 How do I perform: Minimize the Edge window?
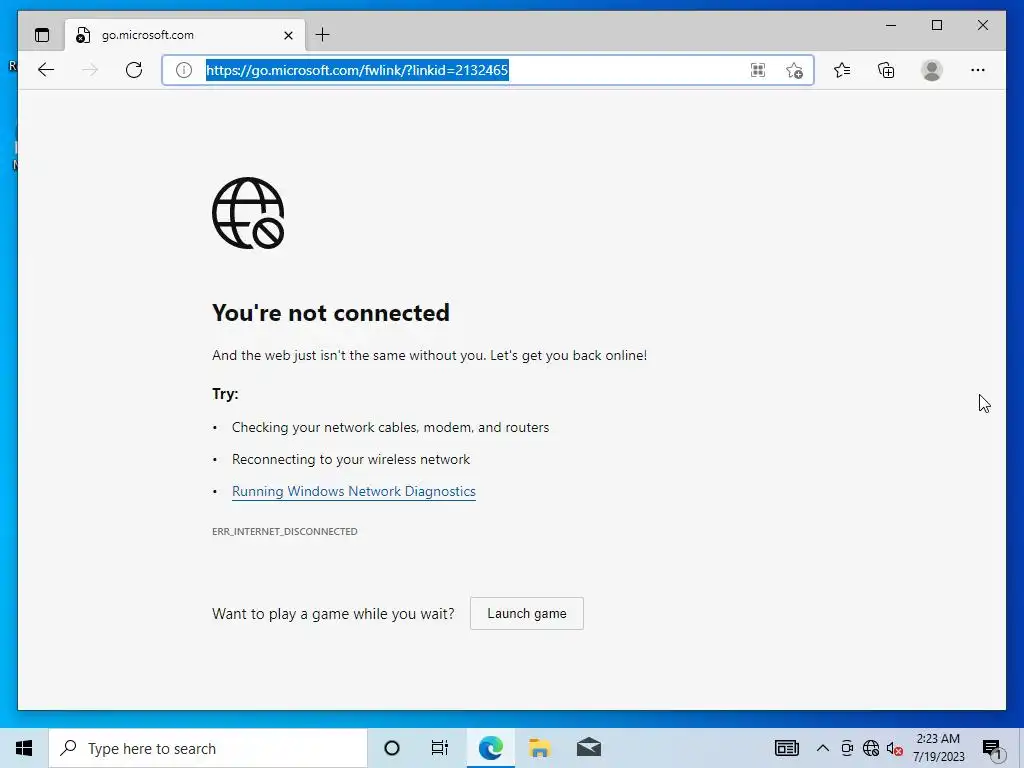click(891, 25)
